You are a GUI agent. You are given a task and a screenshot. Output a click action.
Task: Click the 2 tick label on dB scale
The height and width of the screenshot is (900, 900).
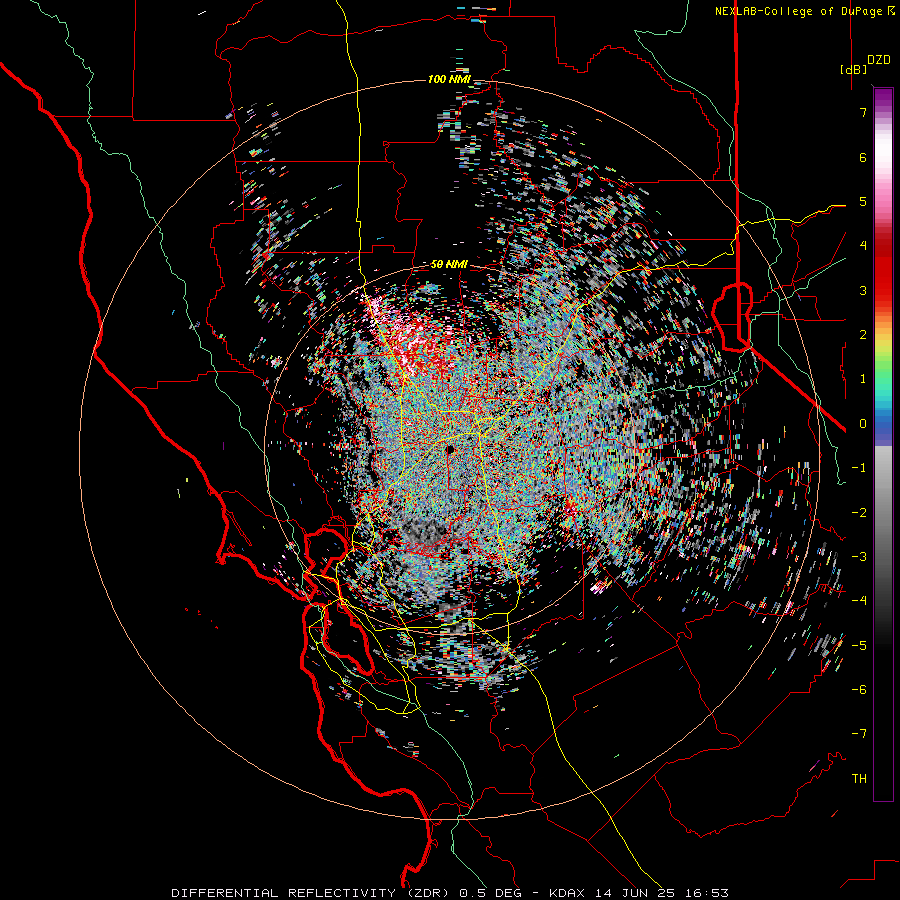[863, 335]
